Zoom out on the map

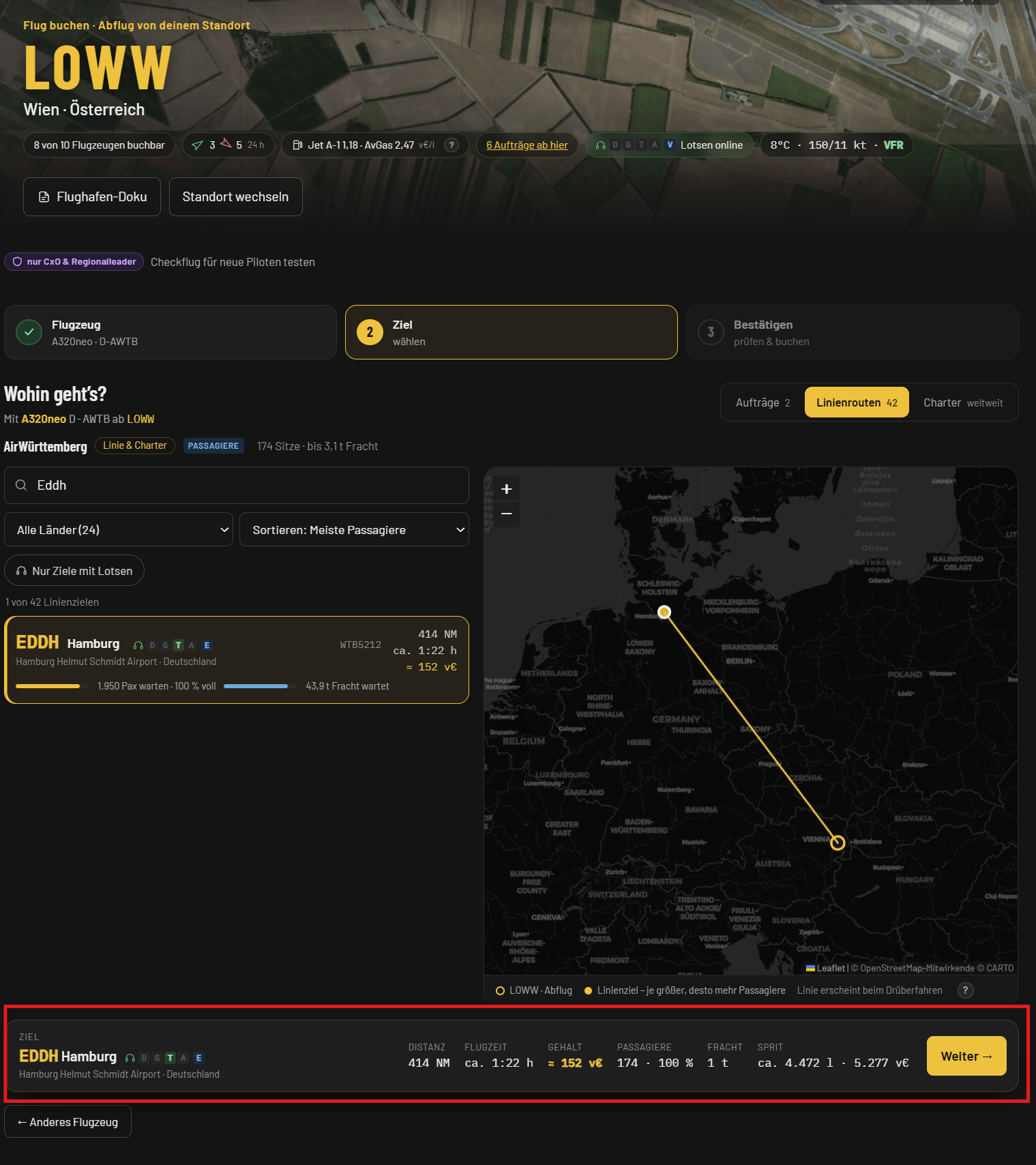(x=506, y=514)
